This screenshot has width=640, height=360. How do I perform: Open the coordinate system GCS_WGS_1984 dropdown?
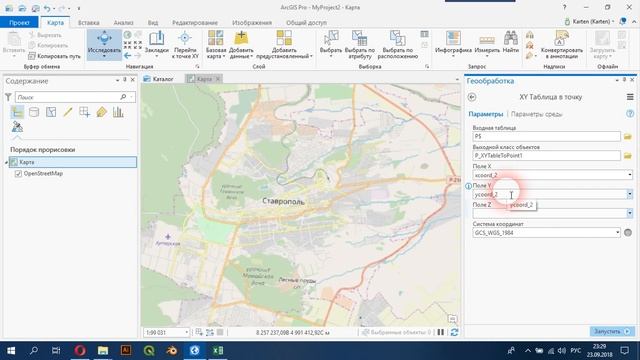tap(617, 232)
